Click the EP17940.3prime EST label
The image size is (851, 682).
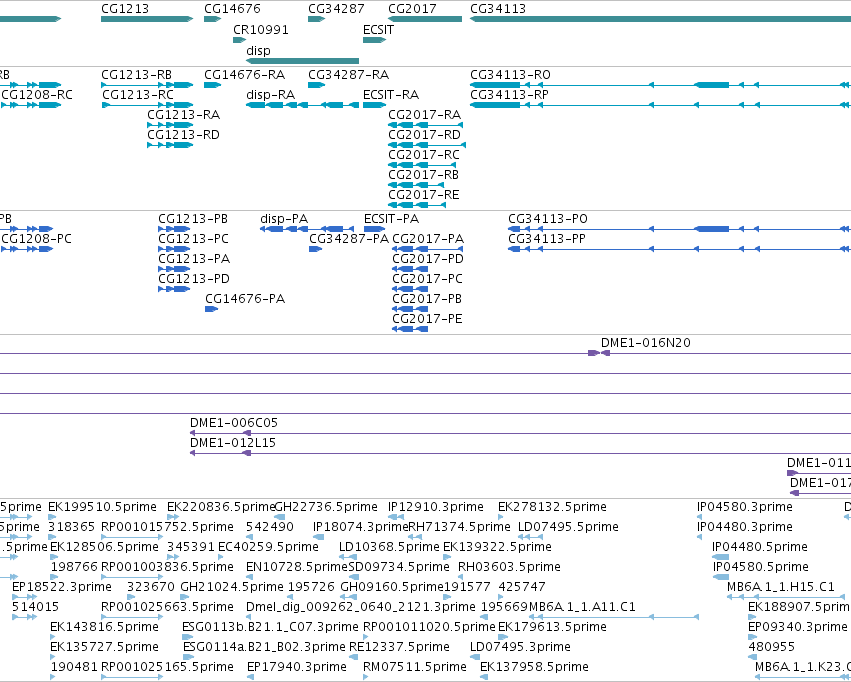click(297, 667)
